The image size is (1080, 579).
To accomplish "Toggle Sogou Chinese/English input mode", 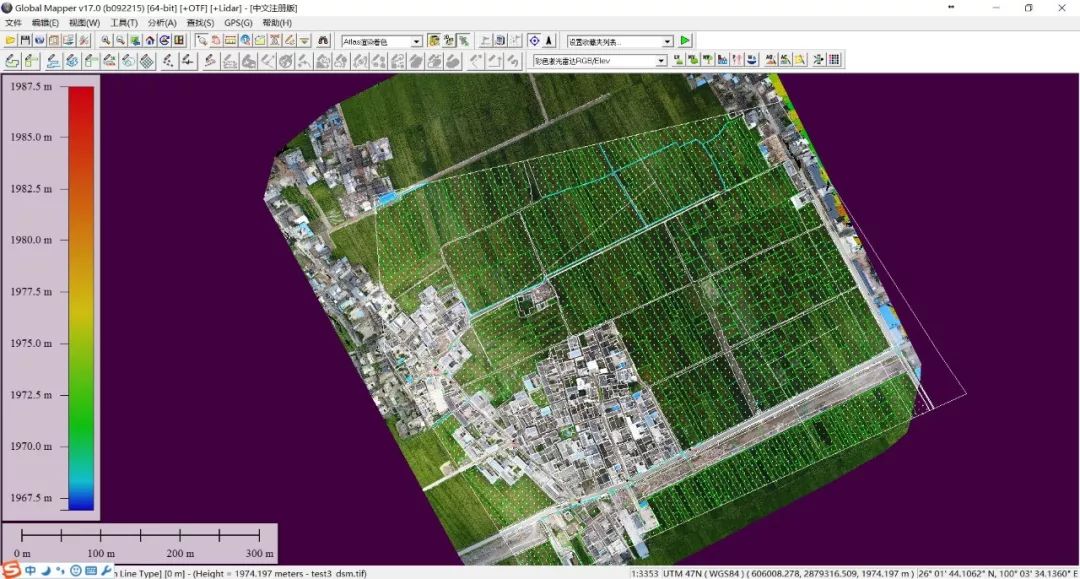I will [31, 571].
